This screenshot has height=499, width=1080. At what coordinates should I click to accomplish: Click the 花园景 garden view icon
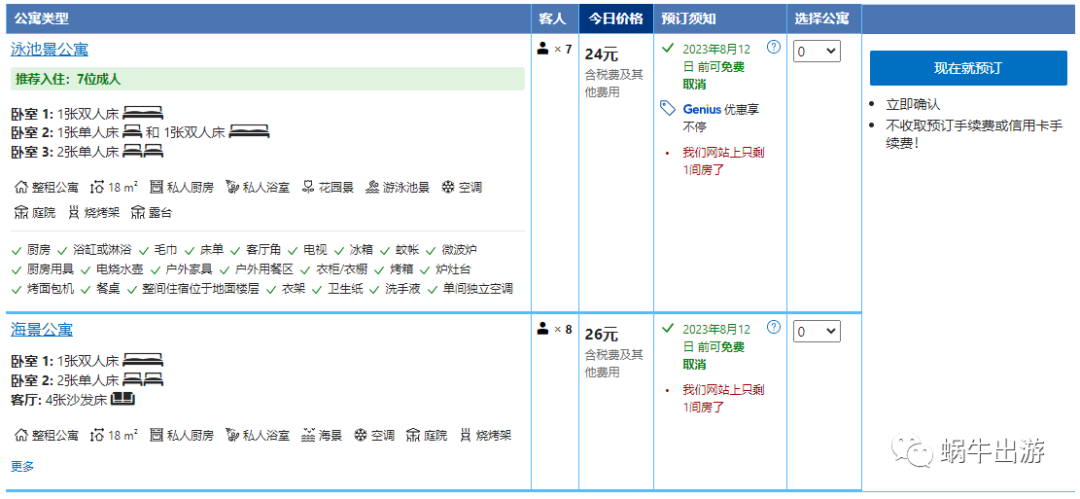308,187
